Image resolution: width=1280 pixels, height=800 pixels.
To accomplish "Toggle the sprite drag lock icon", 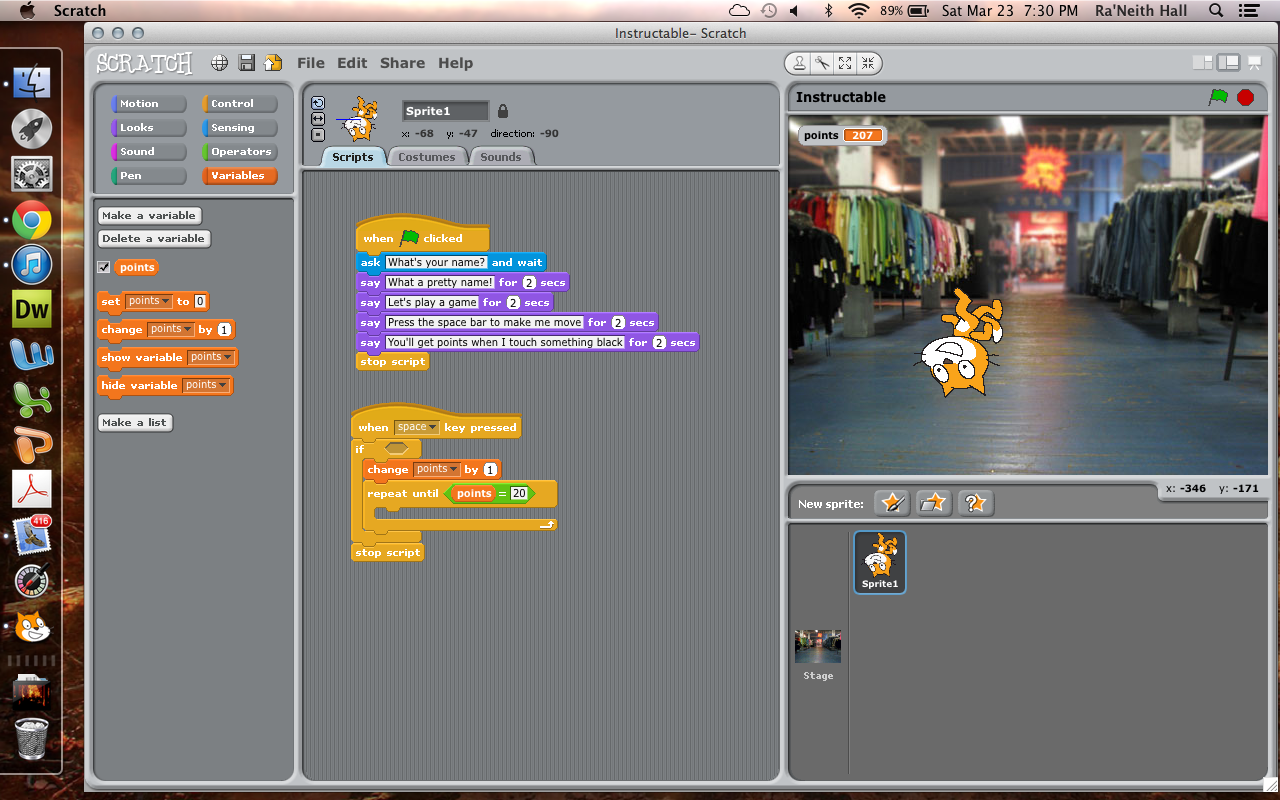I will [x=503, y=111].
